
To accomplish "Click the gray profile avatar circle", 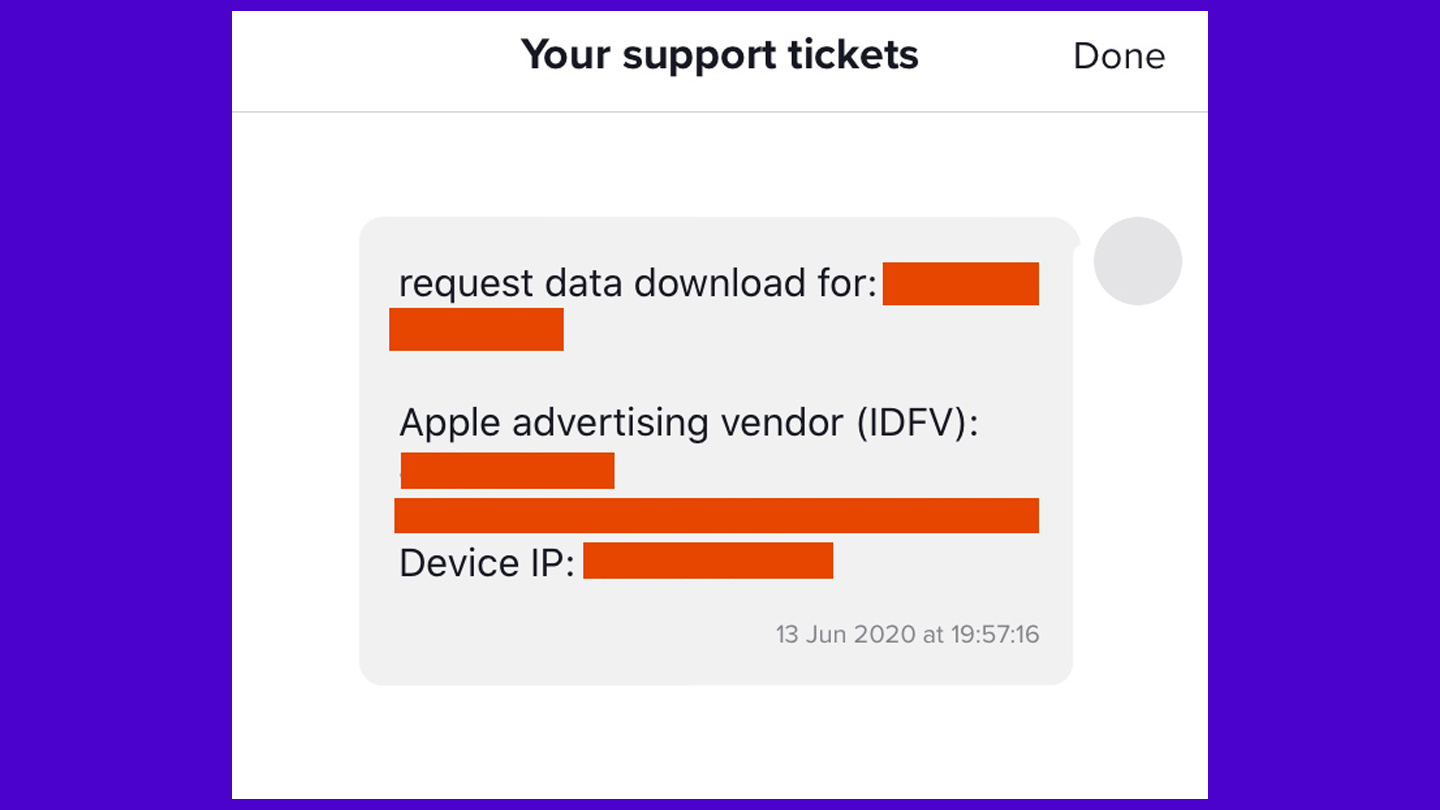I will tap(1137, 261).
